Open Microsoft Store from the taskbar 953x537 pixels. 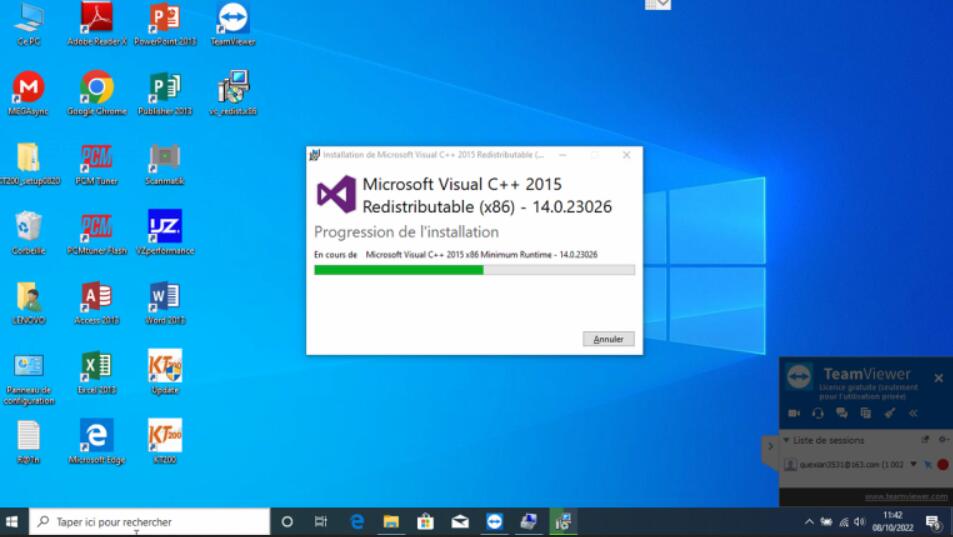click(425, 522)
